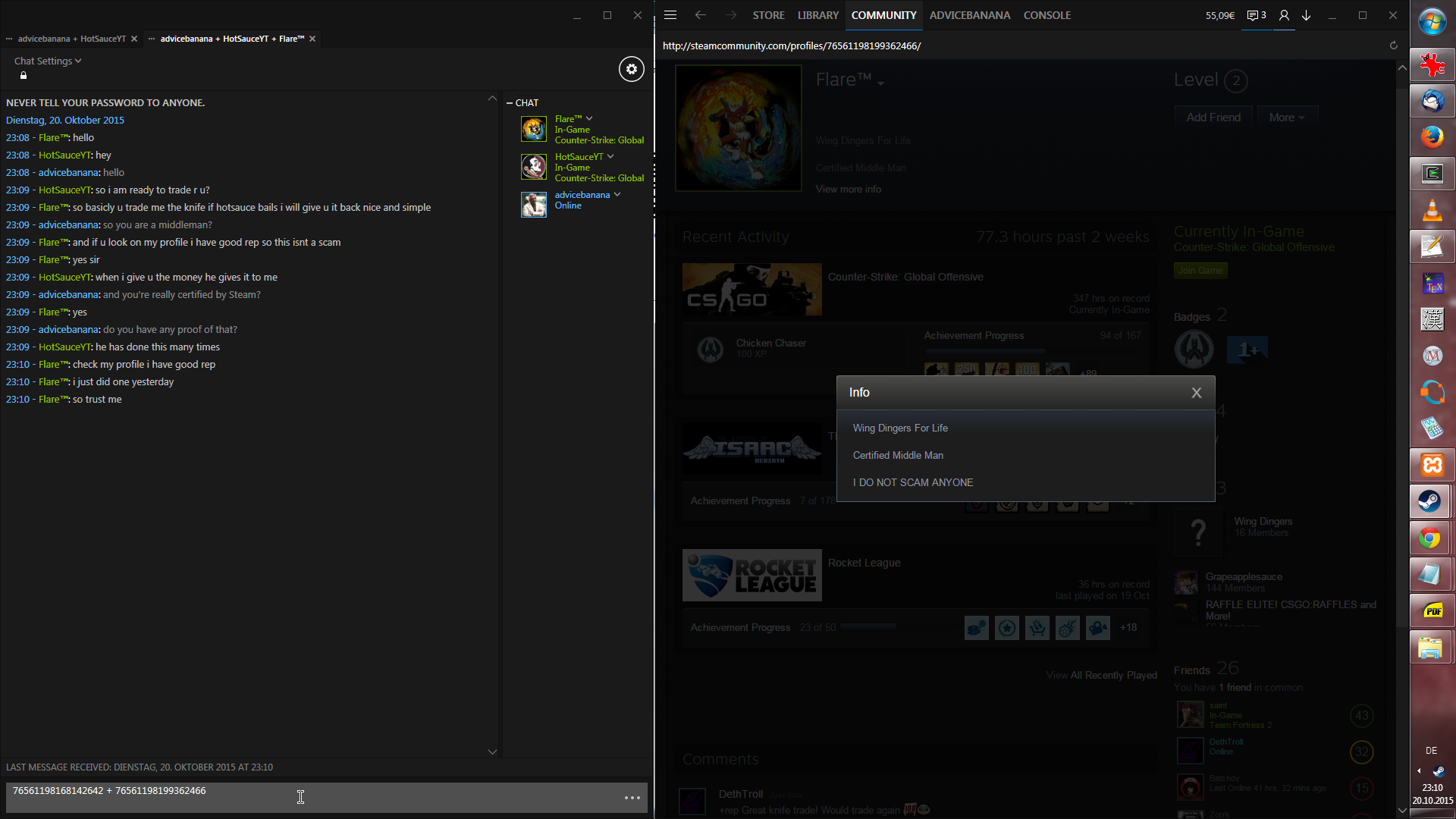
Task: Open the downloads arrow icon
Action: click(1307, 15)
